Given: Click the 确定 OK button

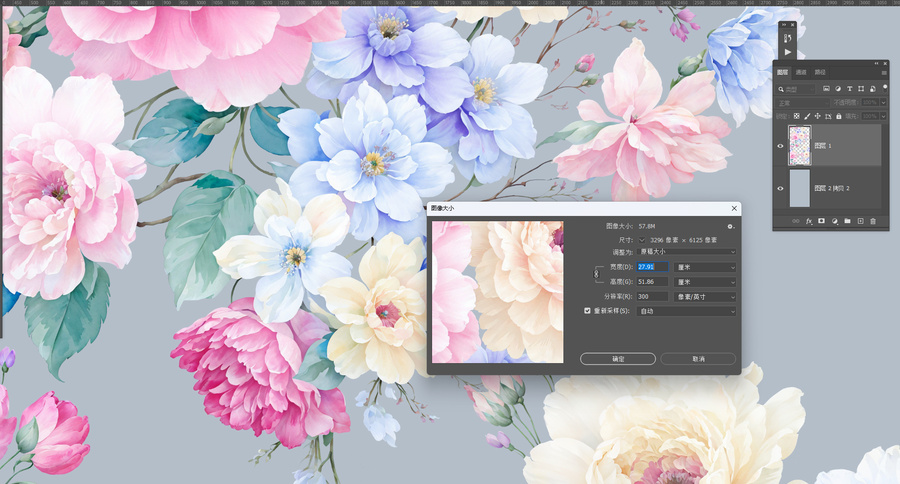Looking at the screenshot, I should [x=618, y=359].
